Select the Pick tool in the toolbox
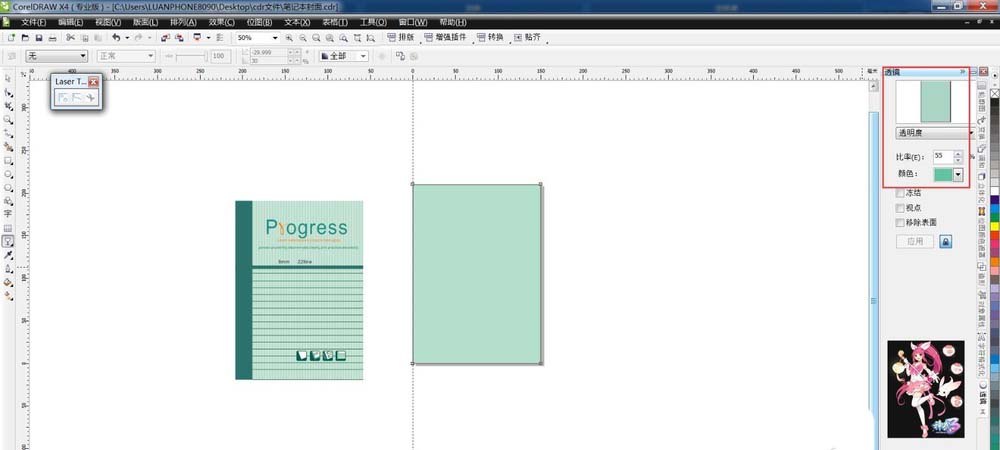The height and width of the screenshot is (450, 1000). tap(8, 78)
